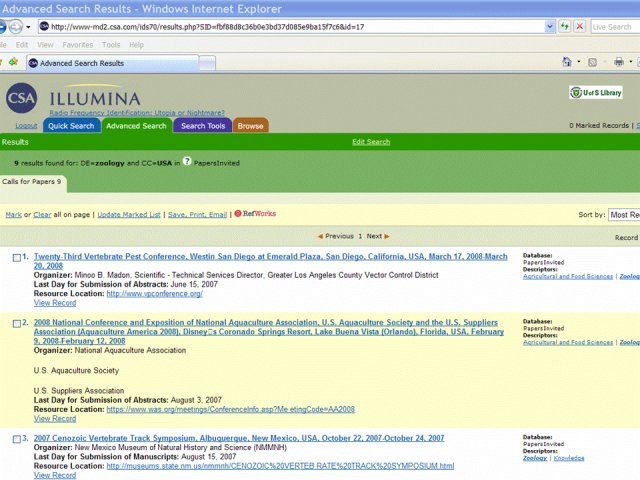The height and width of the screenshot is (480, 640).
Task: Select the Advanced Search Results browser tab
Action: click(x=113, y=63)
